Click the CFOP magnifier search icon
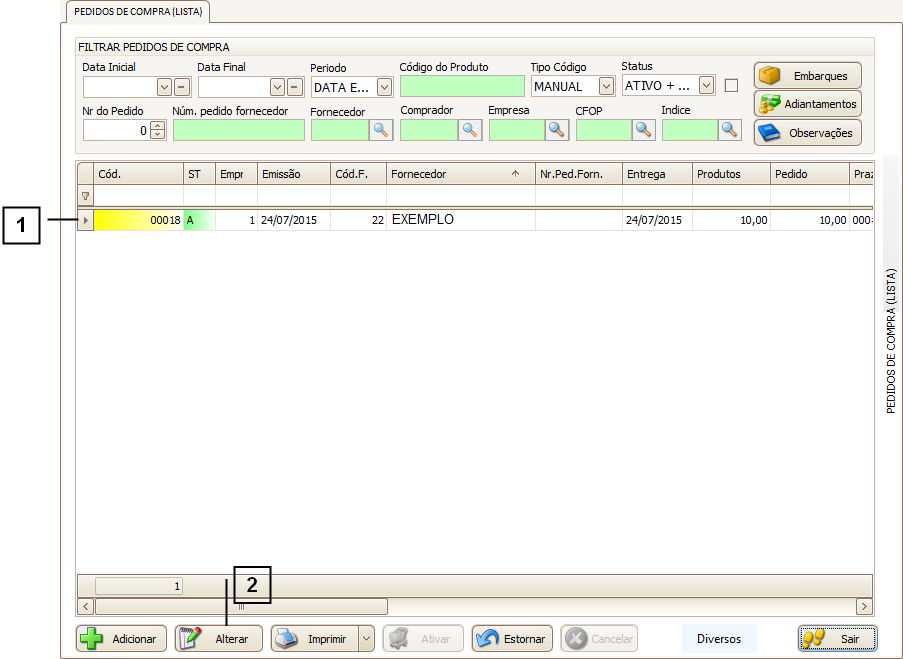 [643, 129]
